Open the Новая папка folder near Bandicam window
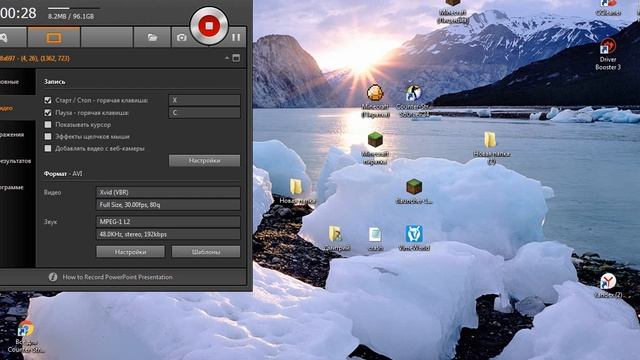The width and height of the screenshot is (640, 360). point(297,191)
